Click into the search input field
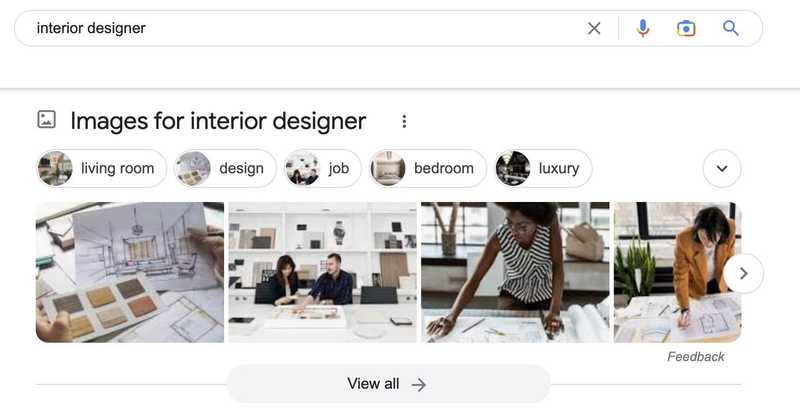800x417 pixels. point(300,28)
